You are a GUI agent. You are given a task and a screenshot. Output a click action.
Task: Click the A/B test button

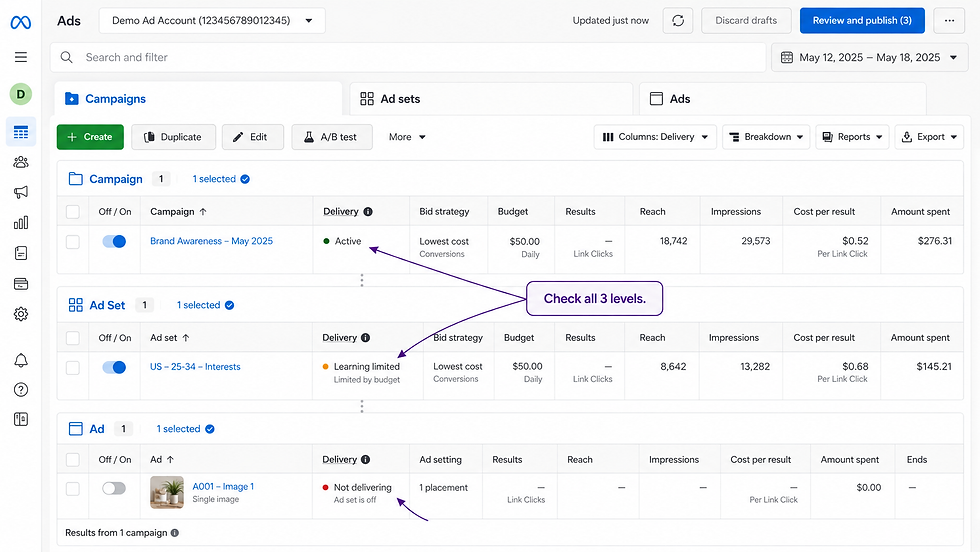(x=332, y=137)
